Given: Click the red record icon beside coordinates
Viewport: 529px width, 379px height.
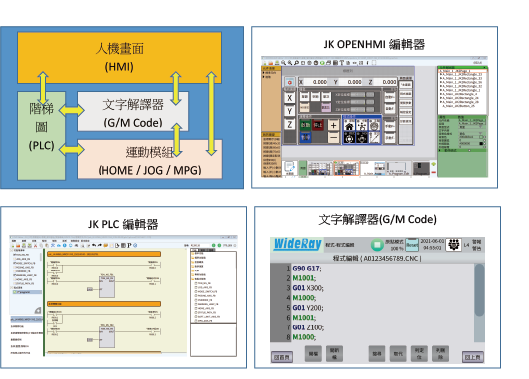Looking at the screenshot, I should [x=289, y=82].
